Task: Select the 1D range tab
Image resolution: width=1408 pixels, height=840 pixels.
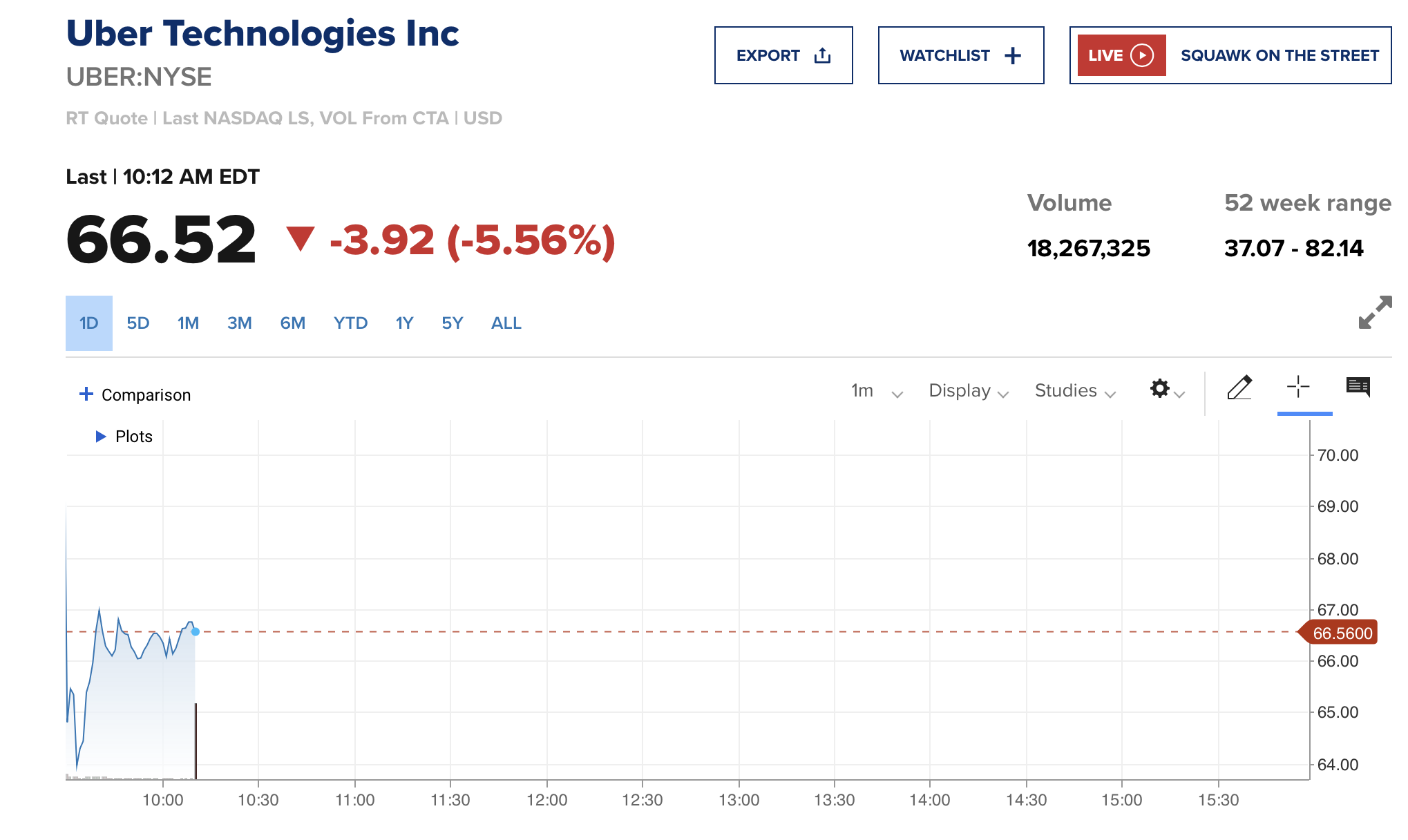Action: point(89,323)
